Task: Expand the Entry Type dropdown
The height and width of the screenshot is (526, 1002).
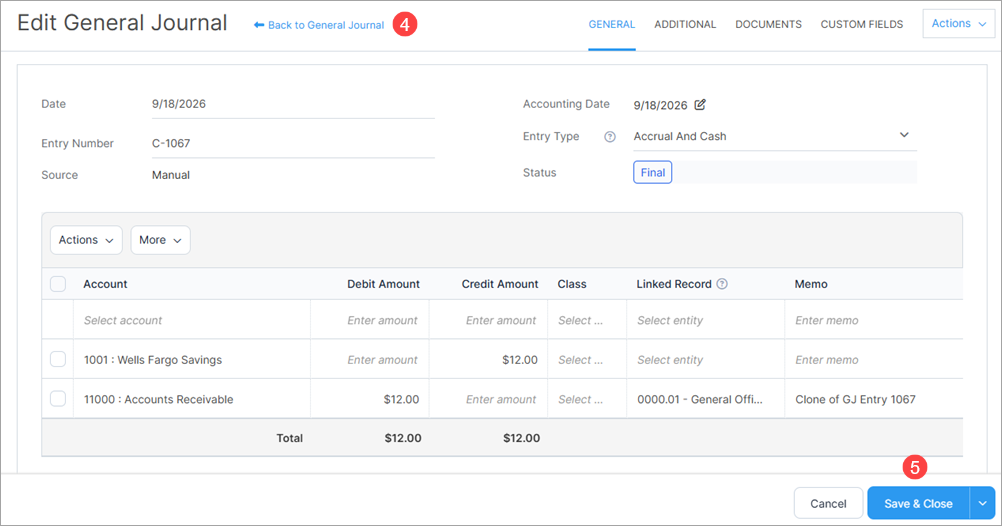Action: point(775,136)
